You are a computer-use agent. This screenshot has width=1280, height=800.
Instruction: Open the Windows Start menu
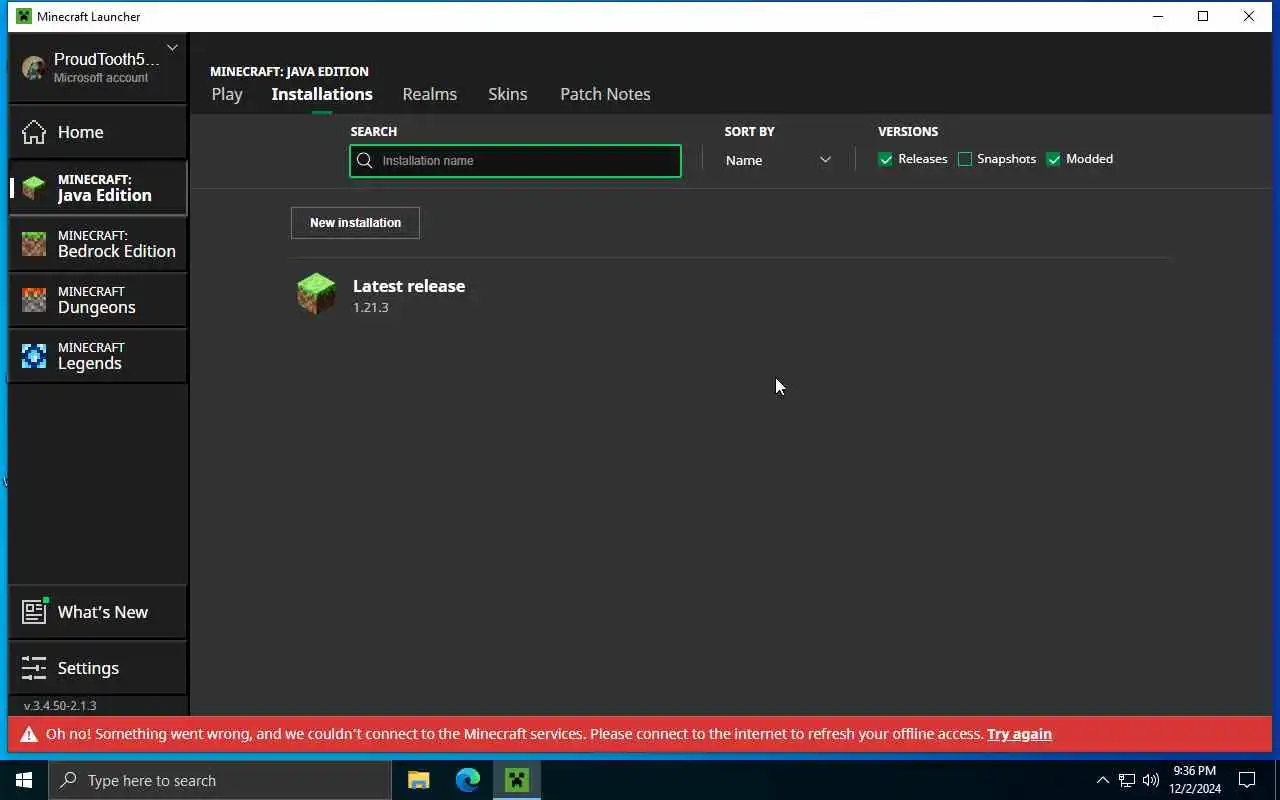24,780
